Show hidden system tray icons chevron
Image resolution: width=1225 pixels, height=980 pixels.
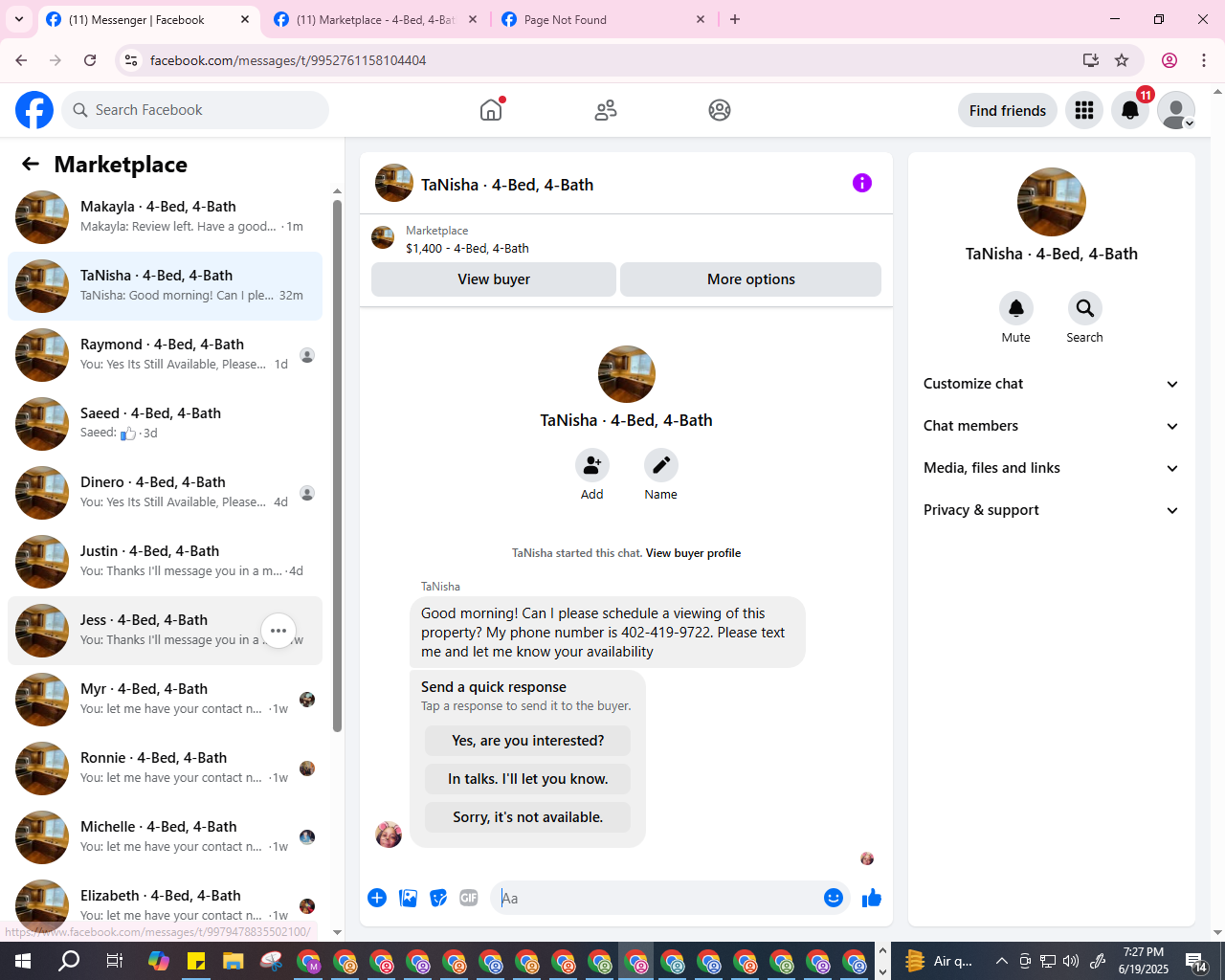tap(1001, 961)
